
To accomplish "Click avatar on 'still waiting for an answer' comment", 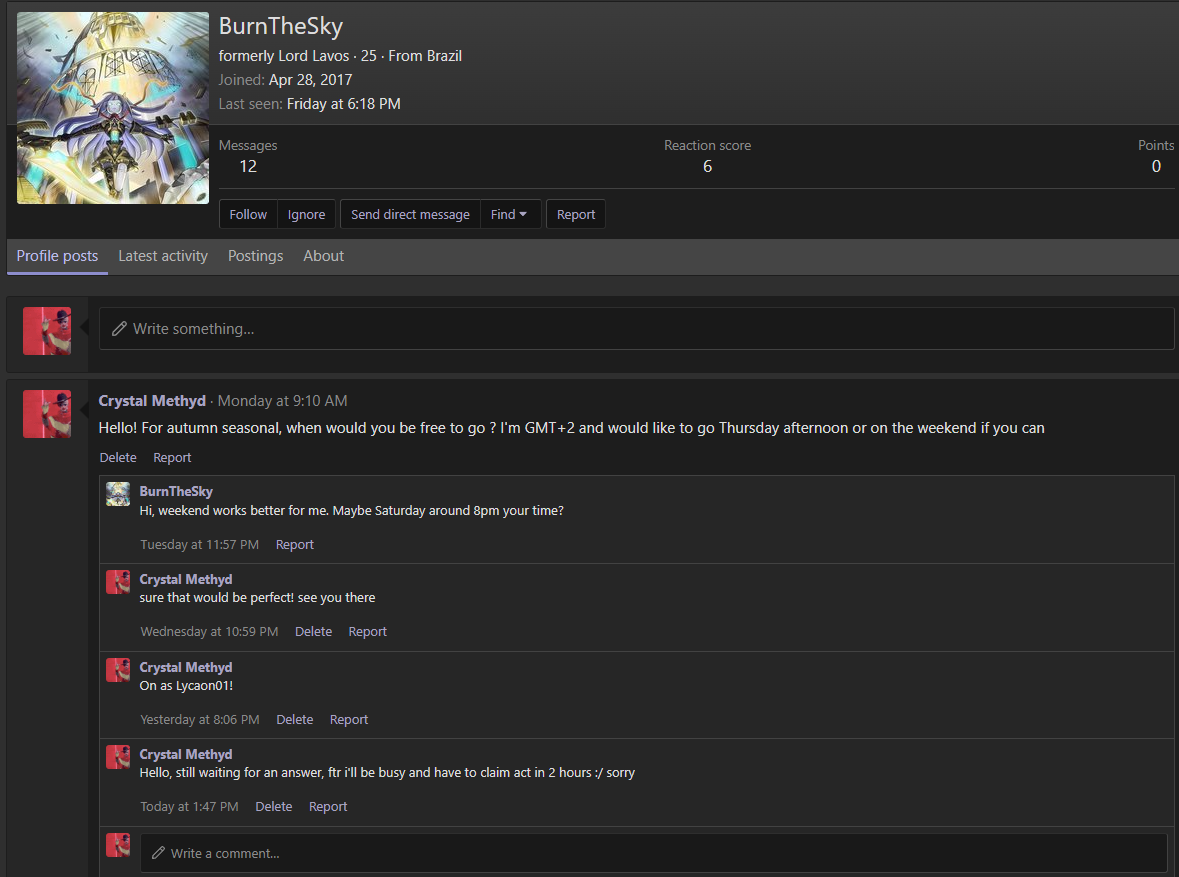I will tap(118, 757).
